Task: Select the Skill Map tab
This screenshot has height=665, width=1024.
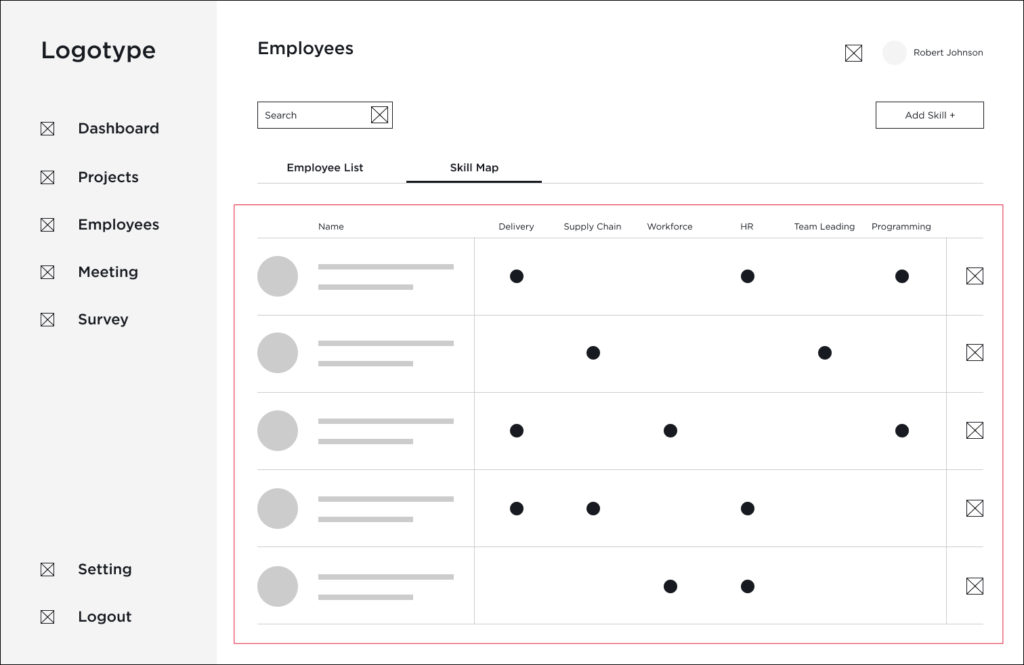Action: (x=474, y=168)
